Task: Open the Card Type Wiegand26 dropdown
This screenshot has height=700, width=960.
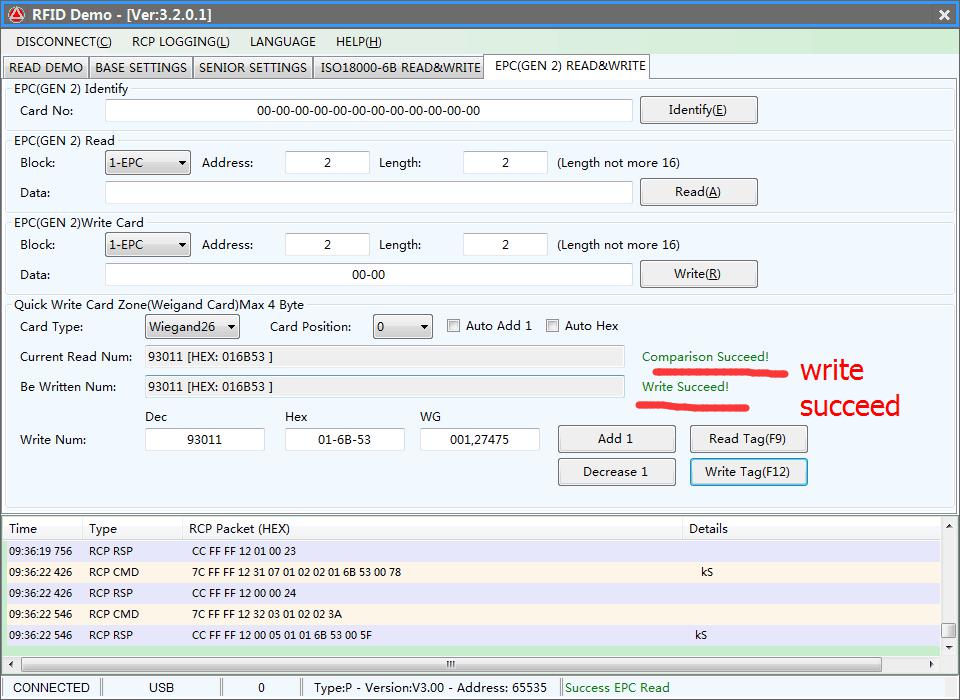Action: 193,327
